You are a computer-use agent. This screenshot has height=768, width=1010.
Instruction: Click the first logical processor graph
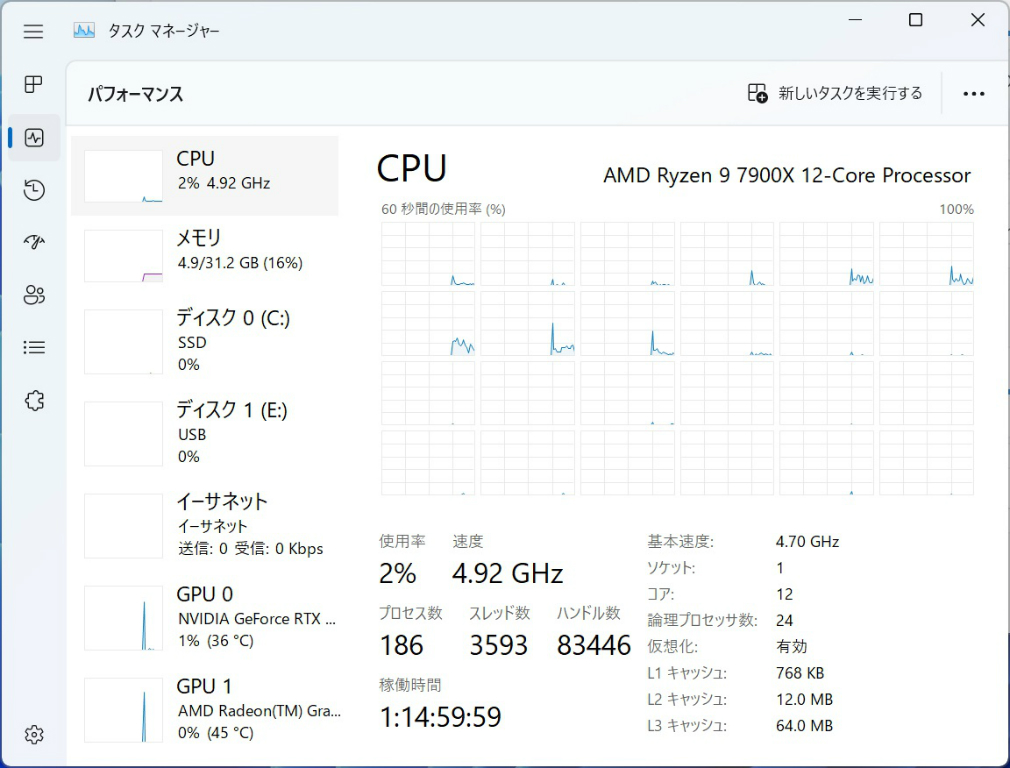click(428, 254)
